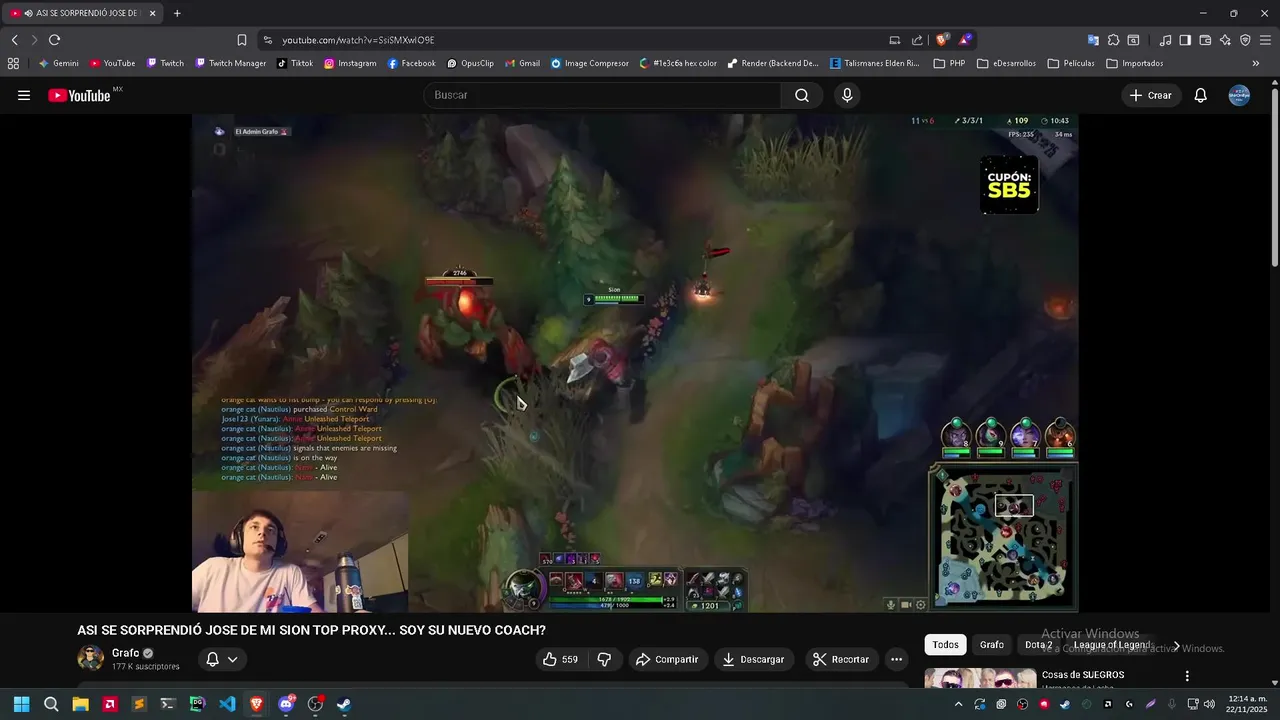Open Windows Start menu

21,704
